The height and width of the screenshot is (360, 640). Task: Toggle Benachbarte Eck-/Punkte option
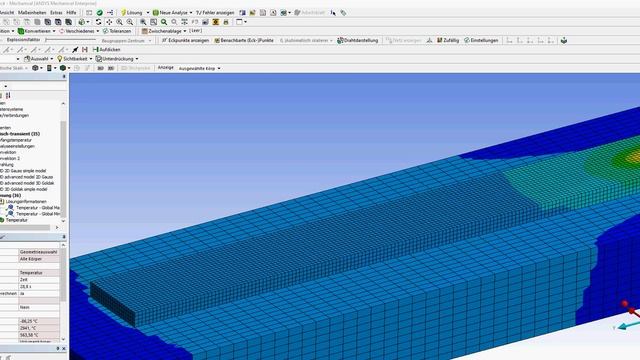[244, 40]
